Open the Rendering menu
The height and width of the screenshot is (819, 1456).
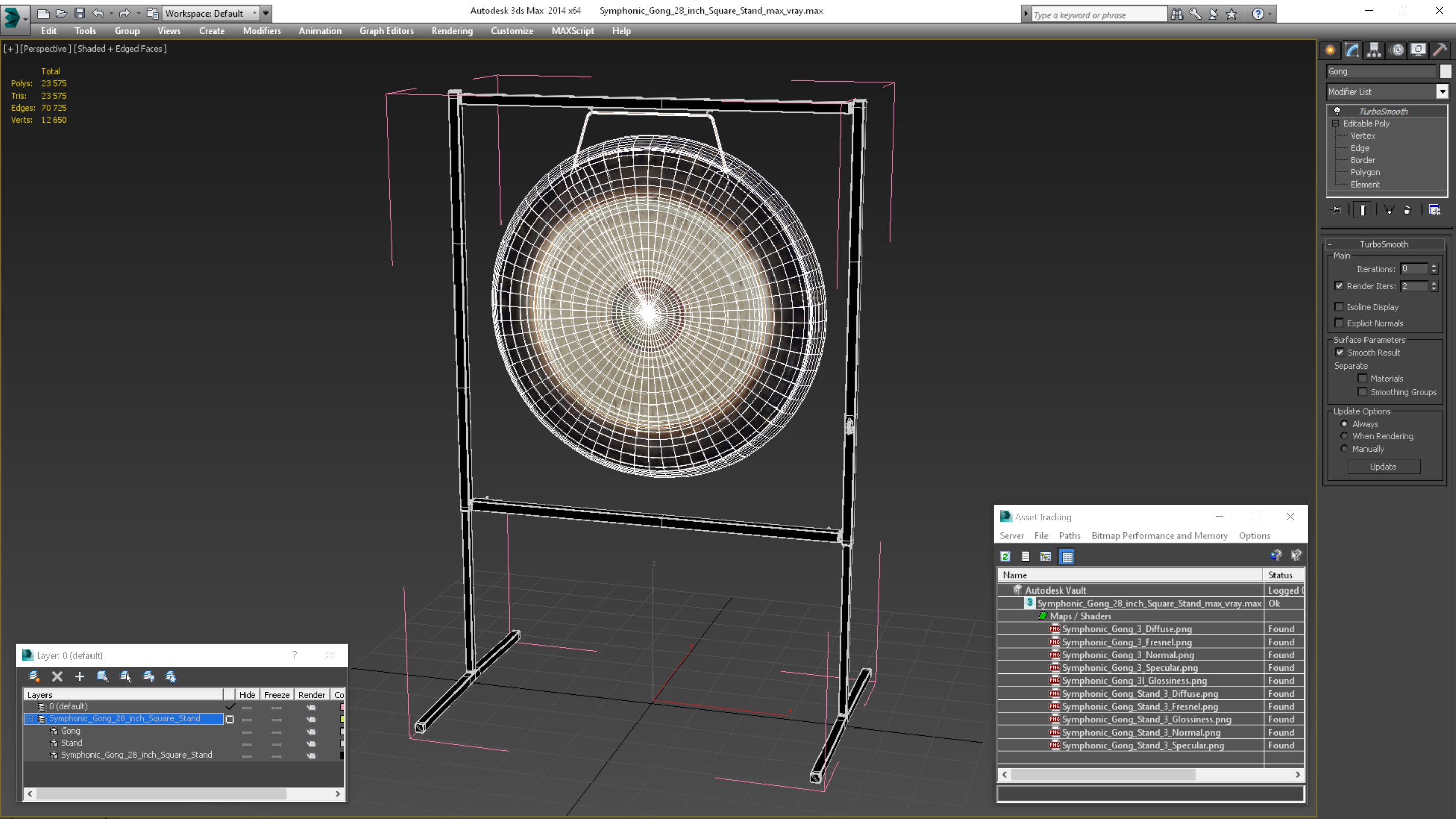(451, 31)
